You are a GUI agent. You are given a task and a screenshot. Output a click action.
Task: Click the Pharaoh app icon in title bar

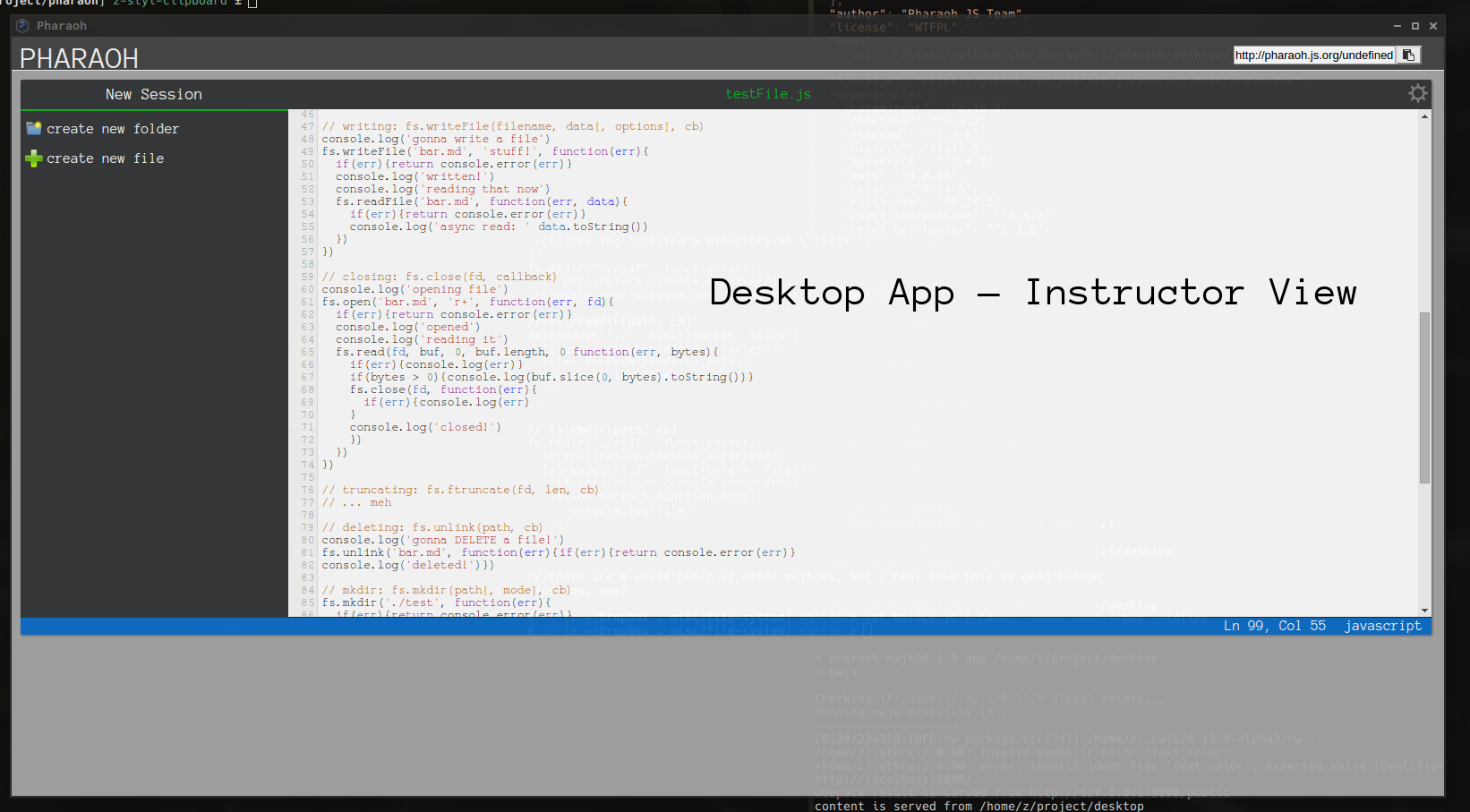coord(22,26)
